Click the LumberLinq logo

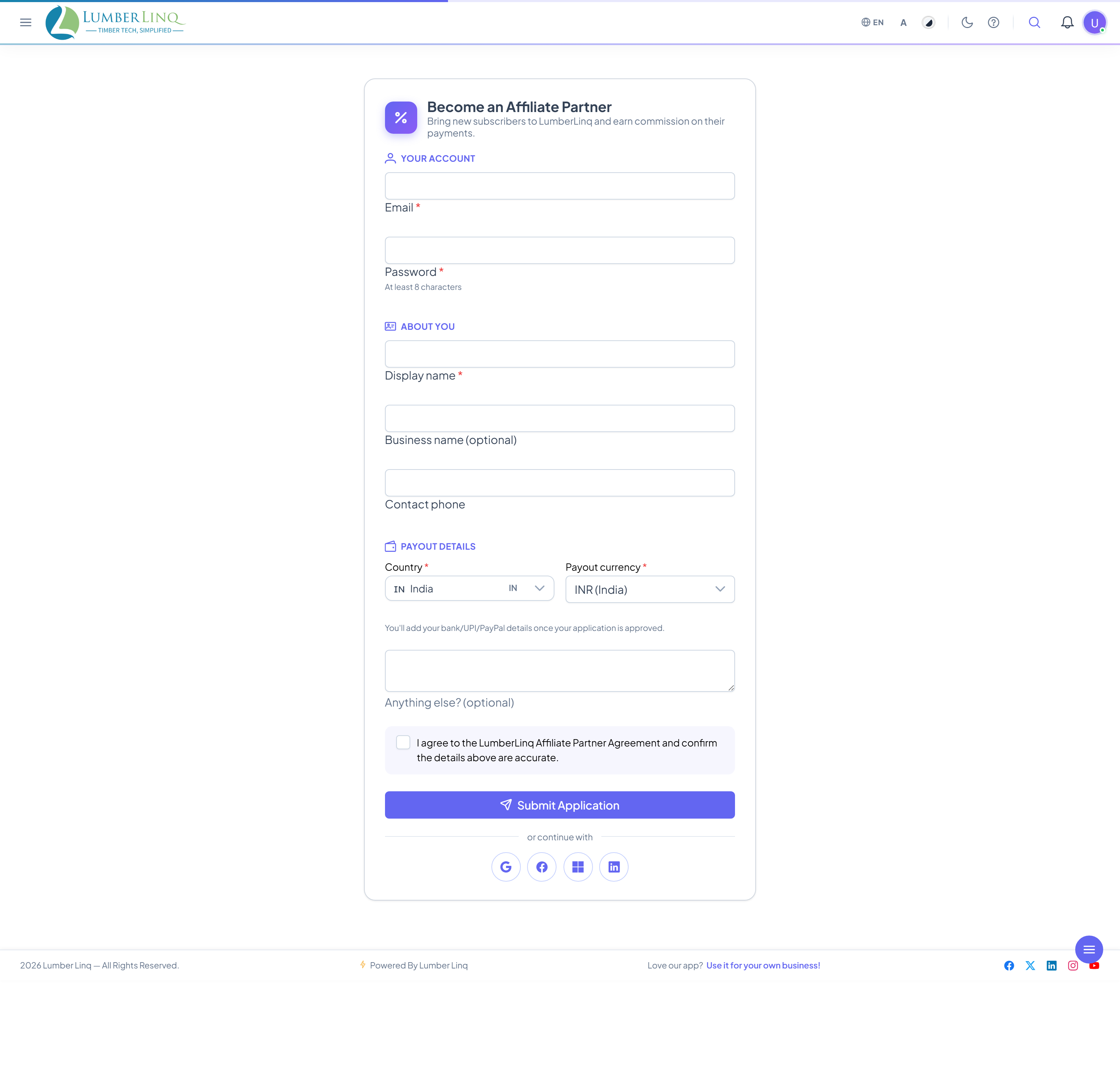coord(115,22)
